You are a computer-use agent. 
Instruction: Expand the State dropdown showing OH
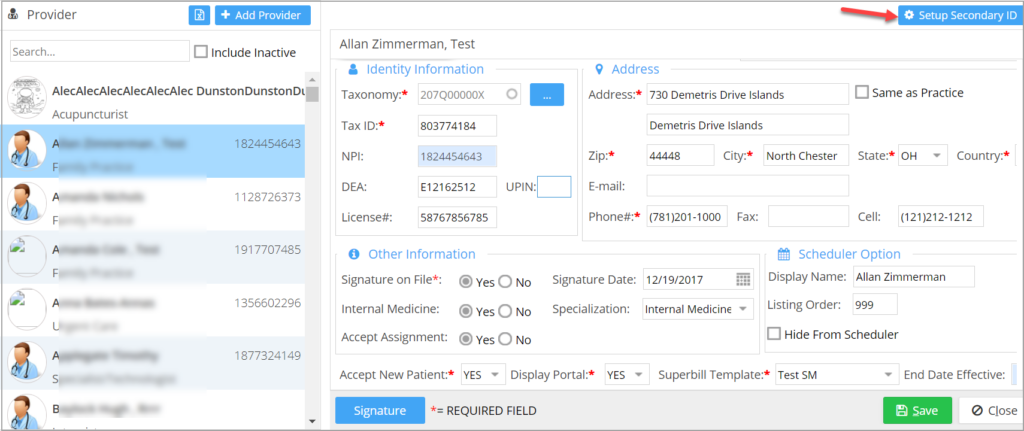point(936,156)
